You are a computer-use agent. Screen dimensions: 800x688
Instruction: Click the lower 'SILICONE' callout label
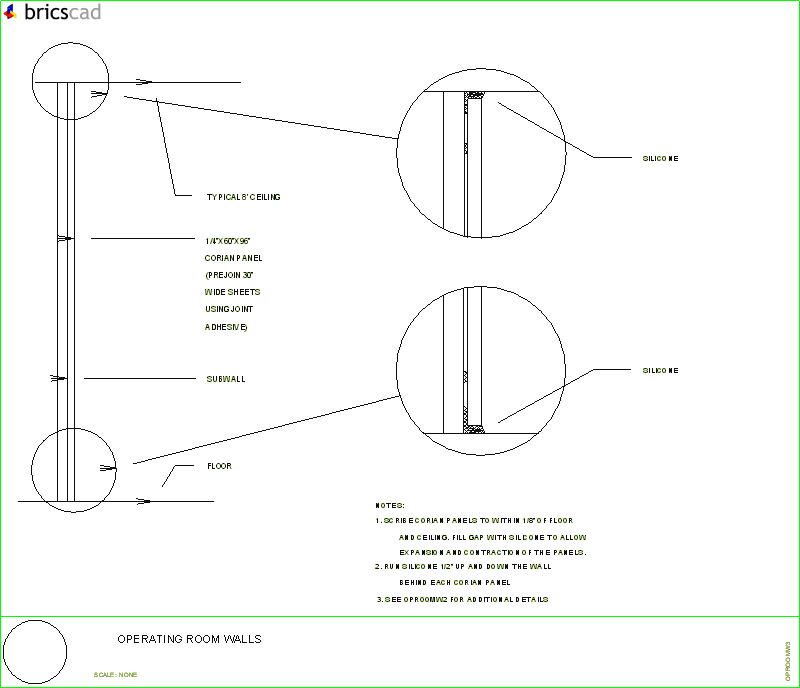click(x=660, y=371)
